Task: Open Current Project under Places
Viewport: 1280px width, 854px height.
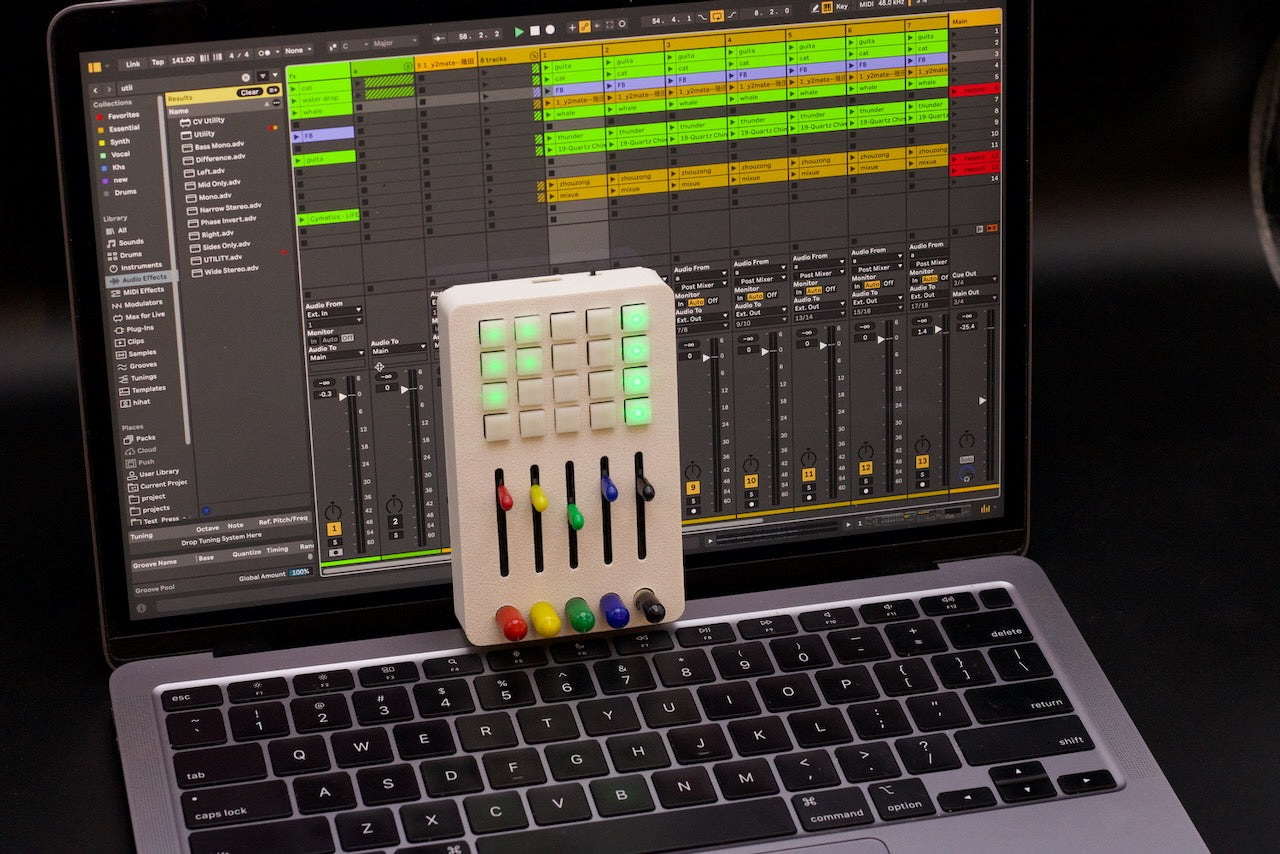Action: tap(156, 484)
